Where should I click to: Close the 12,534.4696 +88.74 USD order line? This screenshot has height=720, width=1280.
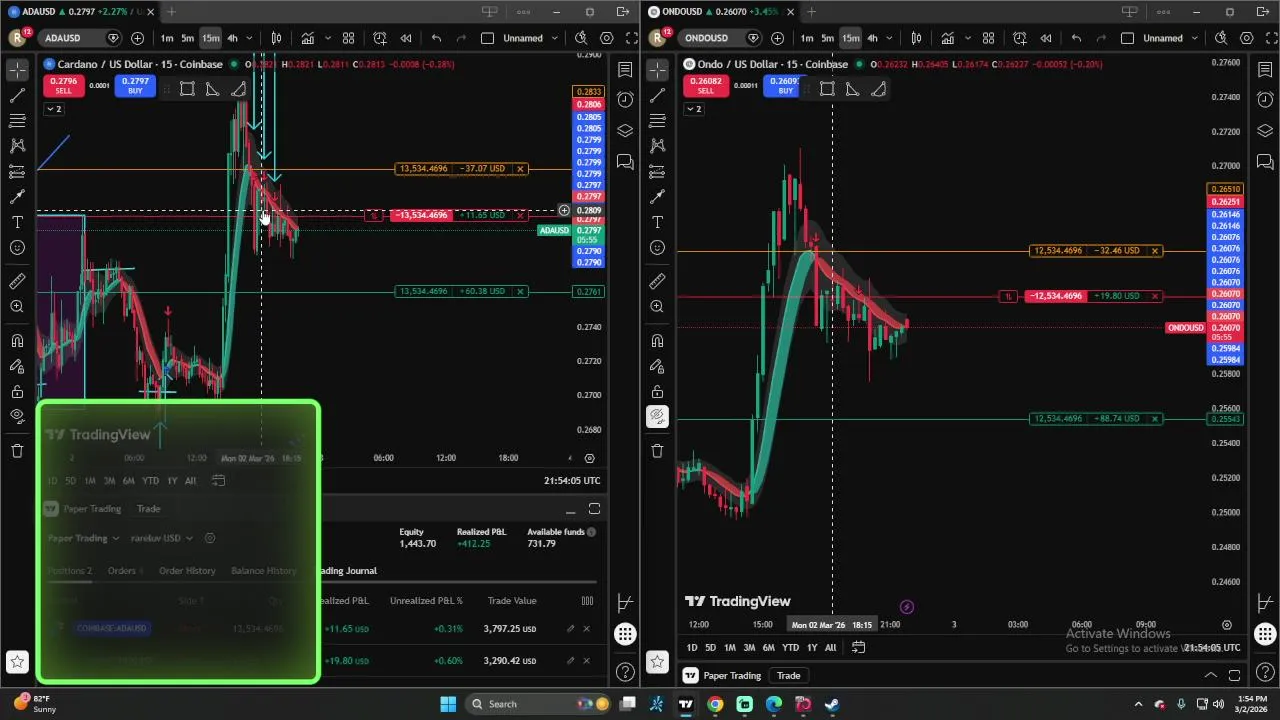point(1155,418)
